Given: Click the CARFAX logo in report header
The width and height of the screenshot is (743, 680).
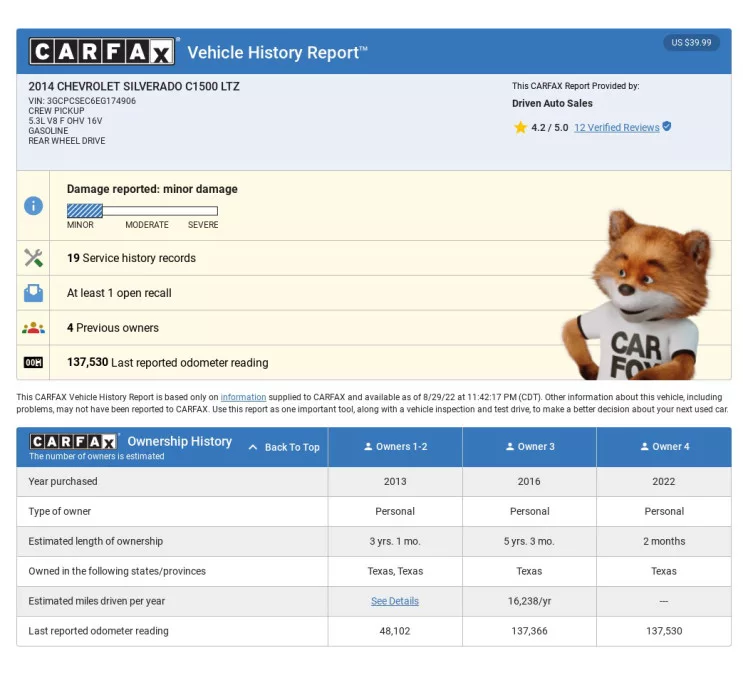Looking at the screenshot, I should point(102,51).
